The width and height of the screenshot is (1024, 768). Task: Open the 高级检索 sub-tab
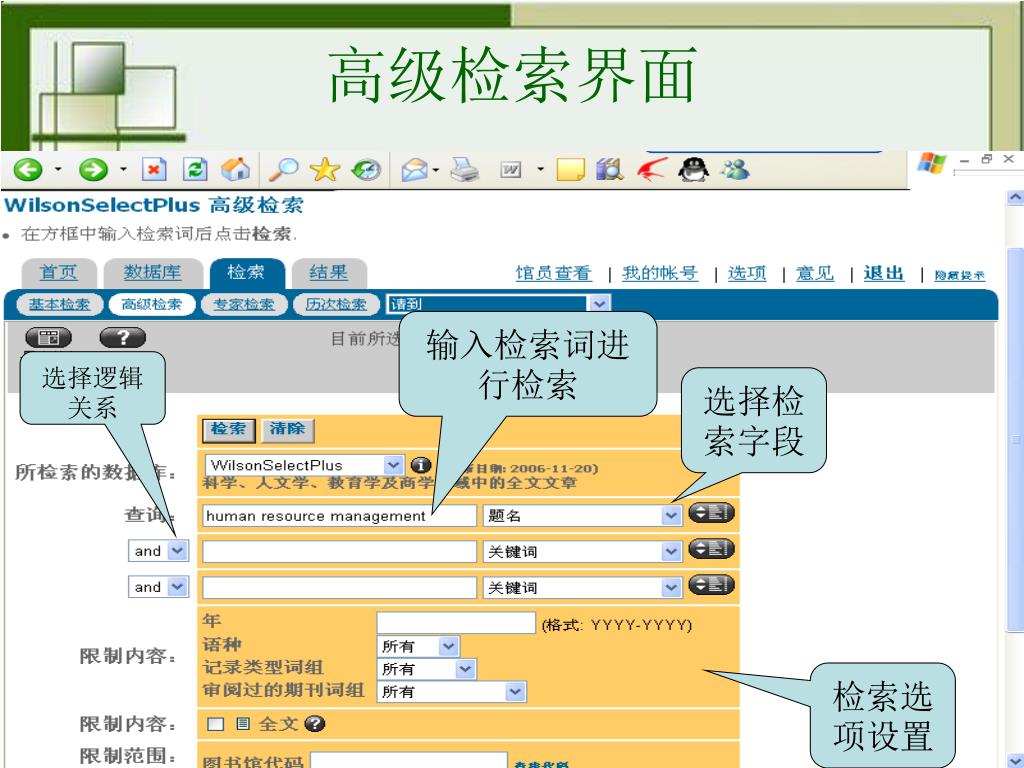coord(152,304)
